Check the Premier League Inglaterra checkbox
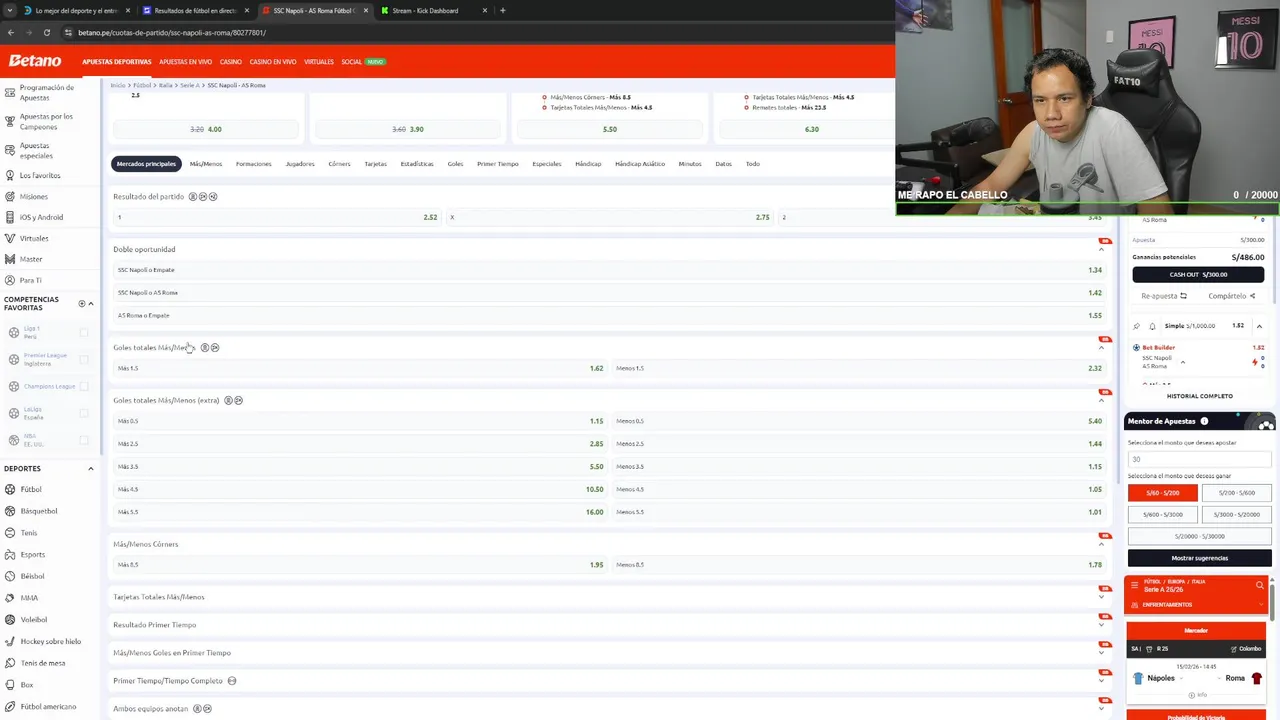Screen dimensions: 1280x720 point(84,359)
